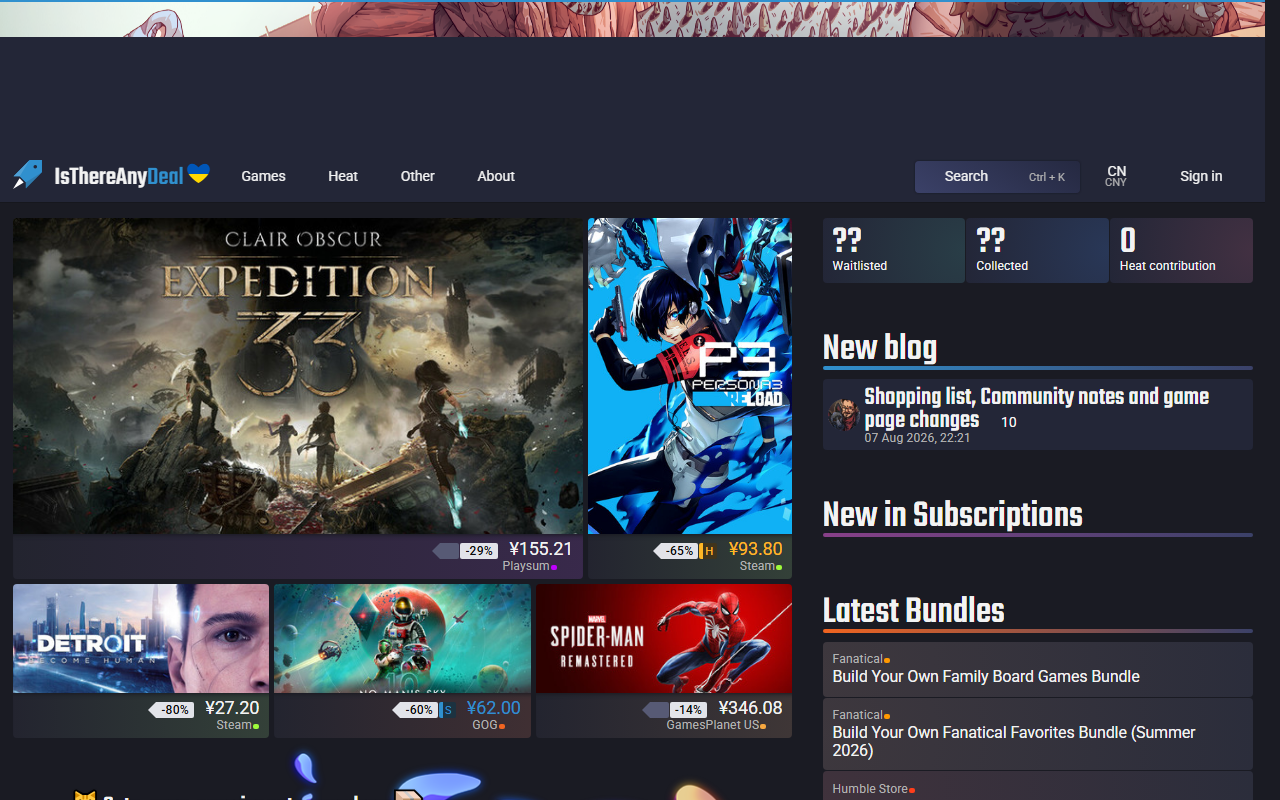1280x800 pixels.
Task: Click the blue S badge on No Man's Sky price
Action: tap(447, 710)
